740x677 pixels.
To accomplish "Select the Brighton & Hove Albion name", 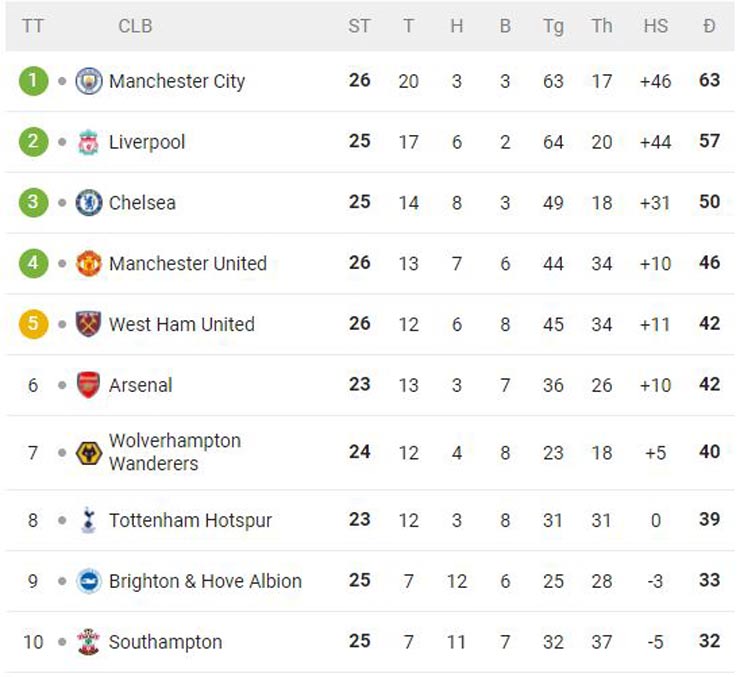I will pyautogui.click(x=205, y=581).
